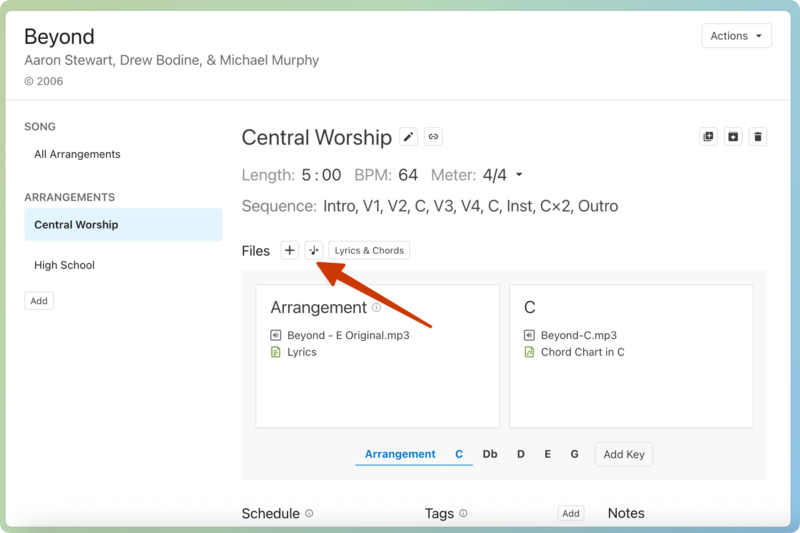This screenshot has height=533, width=800.
Task: Click the info icon next to Schedule
Action: (x=309, y=514)
